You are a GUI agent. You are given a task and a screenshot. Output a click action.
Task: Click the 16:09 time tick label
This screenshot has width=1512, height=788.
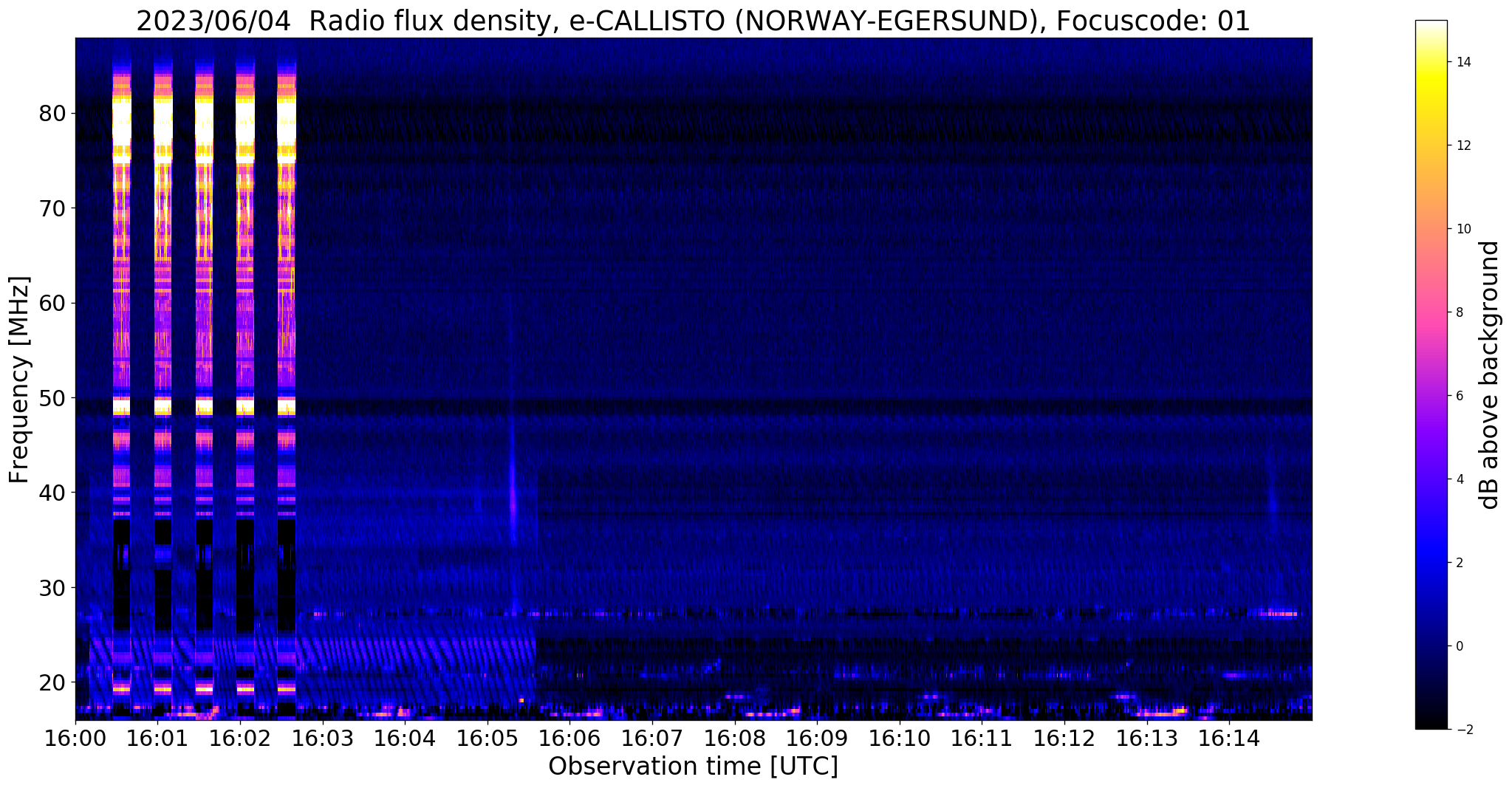point(818,738)
